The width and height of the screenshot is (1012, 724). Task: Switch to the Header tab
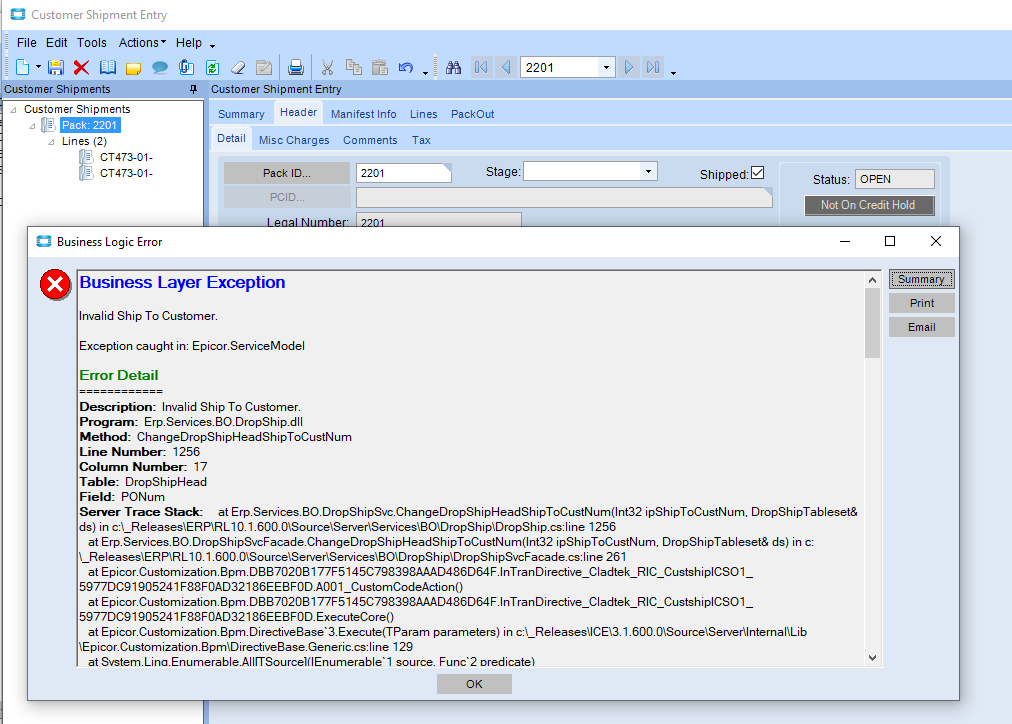pyautogui.click(x=298, y=112)
